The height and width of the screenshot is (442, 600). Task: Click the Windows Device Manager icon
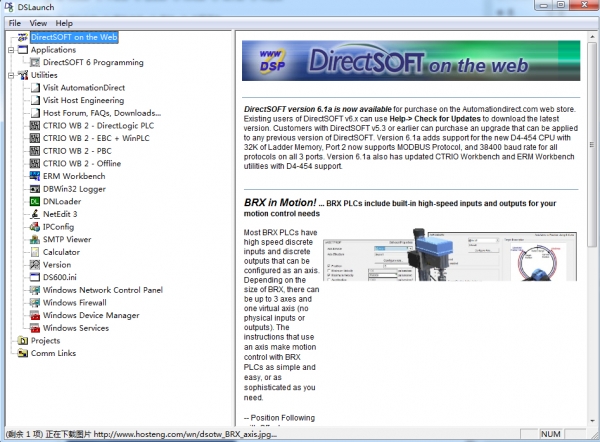pyautogui.click(x=35, y=315)
